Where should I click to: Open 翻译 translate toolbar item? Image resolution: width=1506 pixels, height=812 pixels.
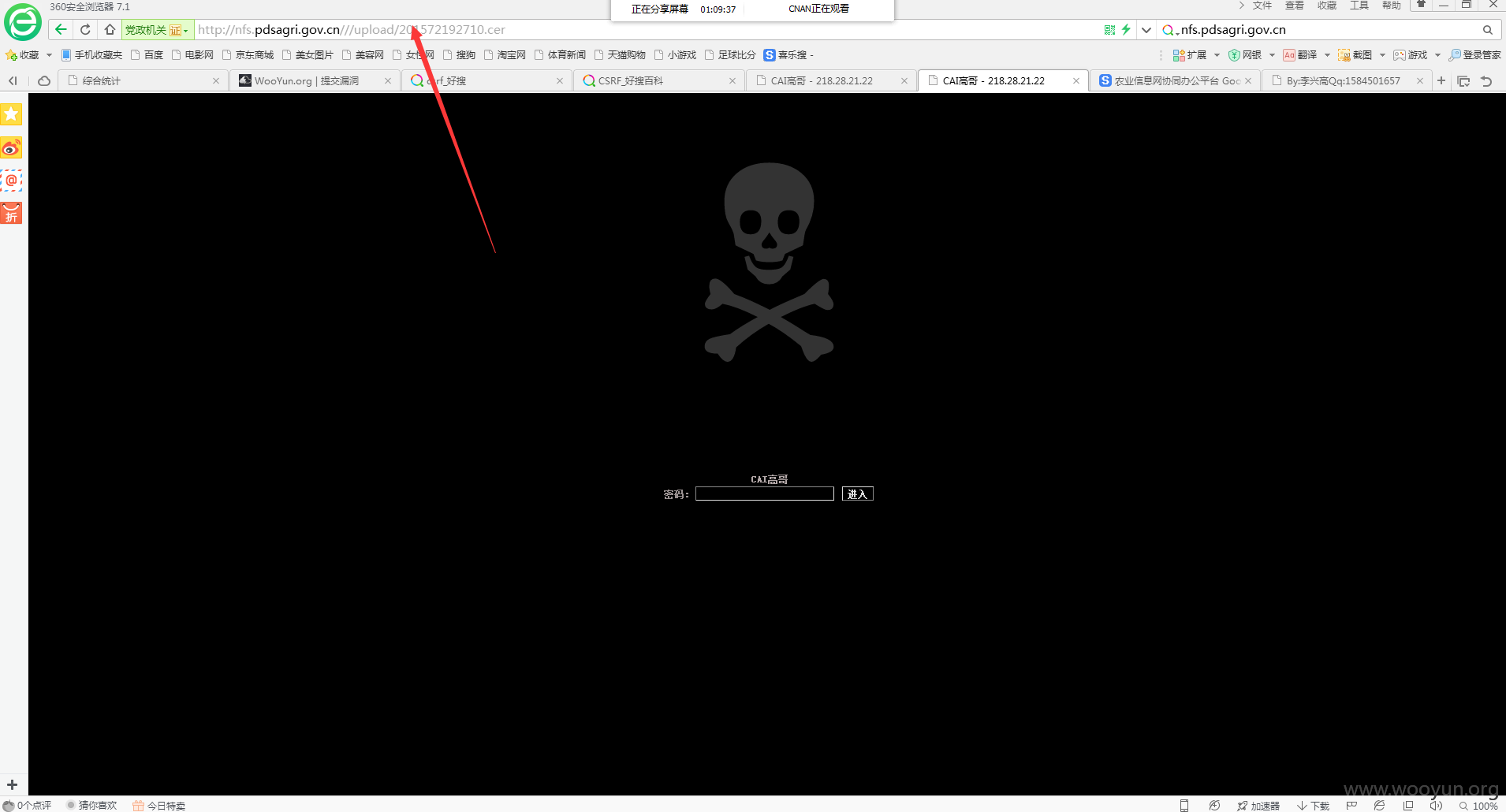point(1300,55)
